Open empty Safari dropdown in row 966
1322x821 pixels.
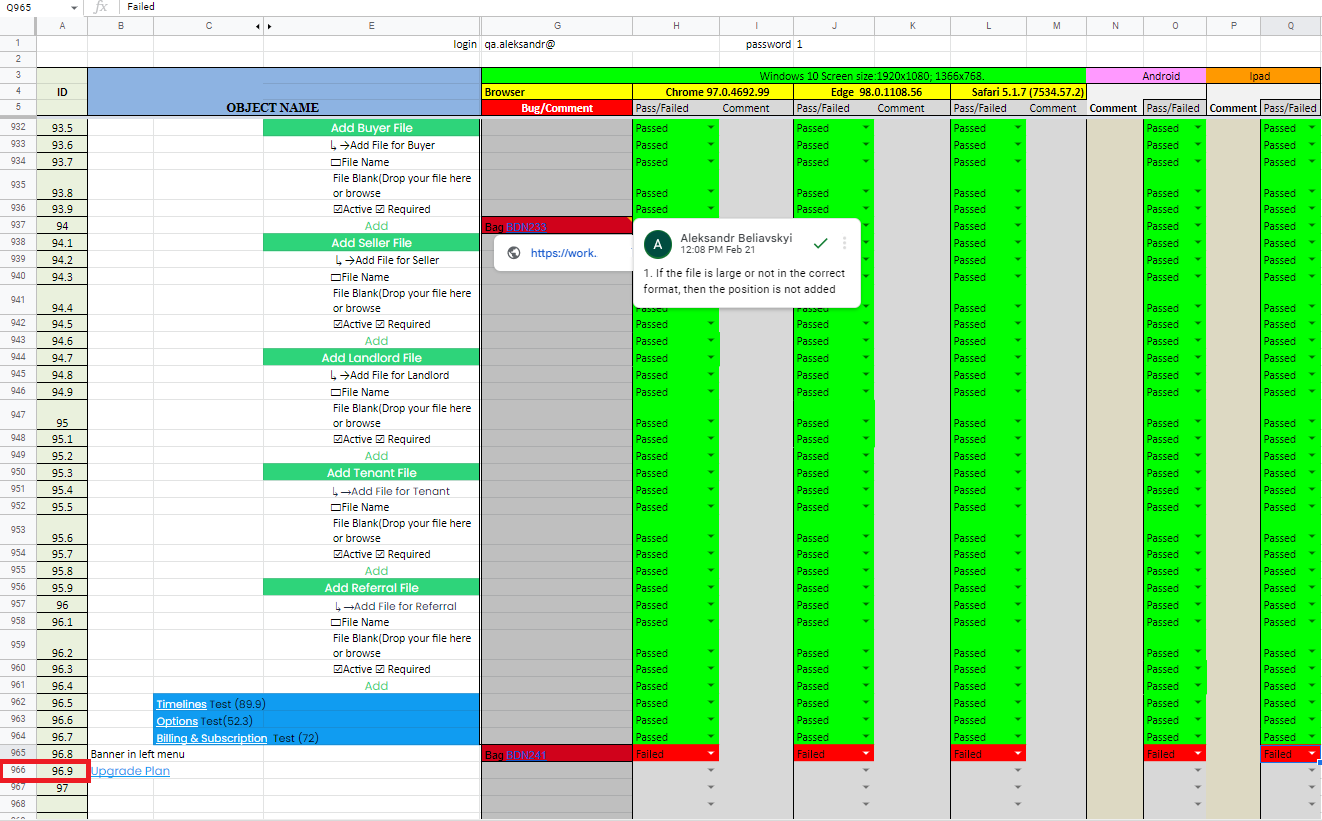(x=1019, y=771)
